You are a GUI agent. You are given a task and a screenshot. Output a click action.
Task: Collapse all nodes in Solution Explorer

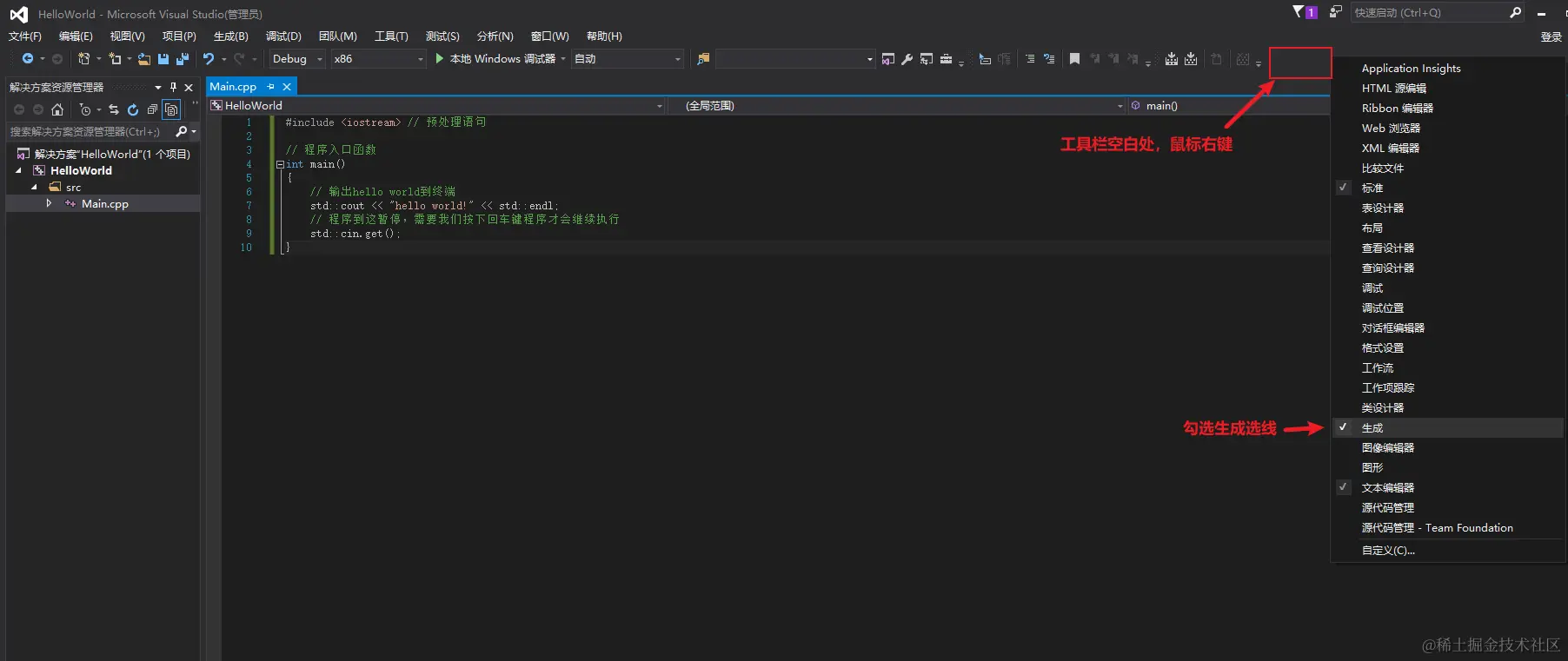click(152, 109)
